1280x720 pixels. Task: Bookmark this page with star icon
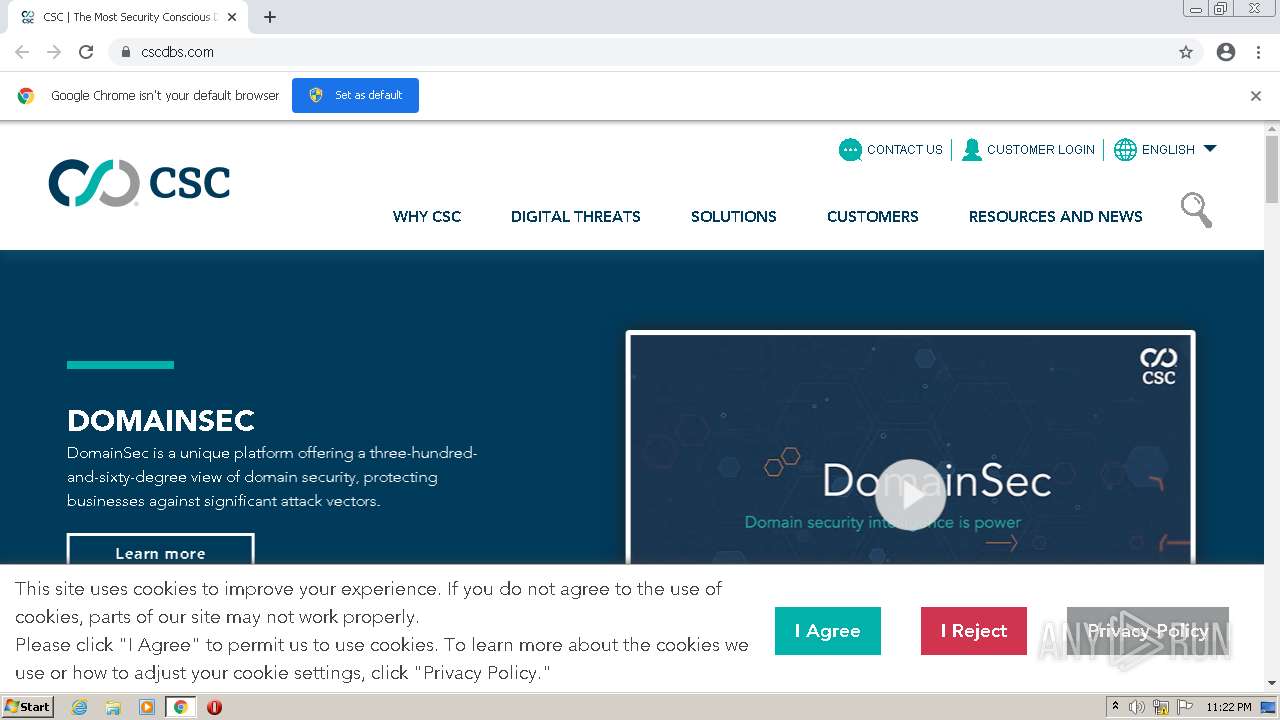click(1186, 52)
